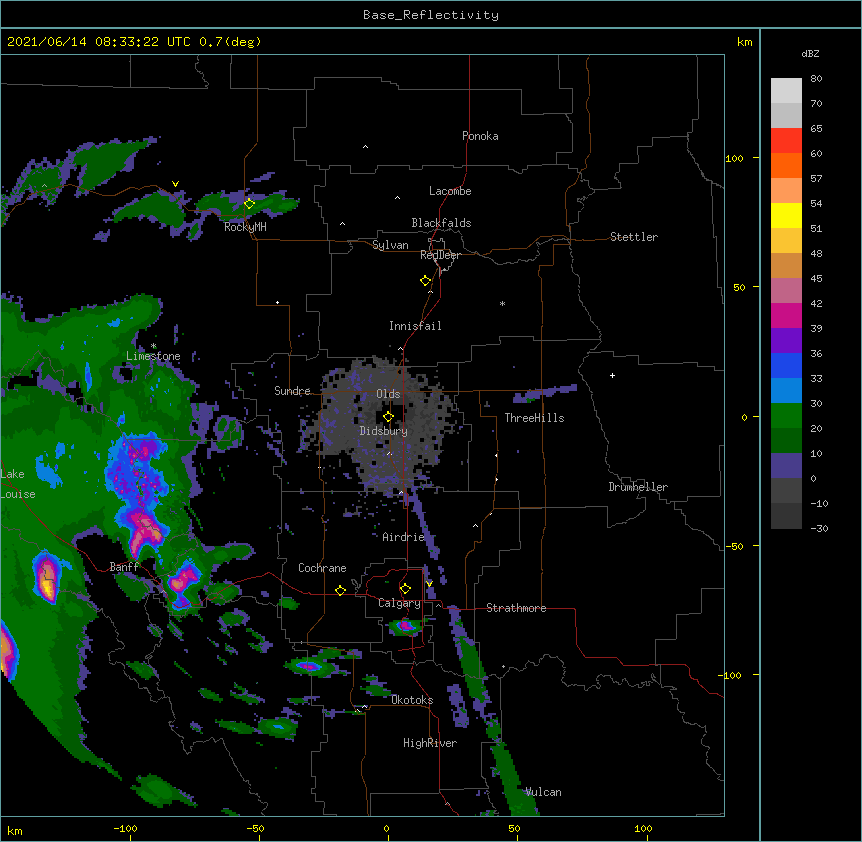The height and width of the screenshot is (842, 862).
Task: Click the Stettler city label
Action: 634,237
